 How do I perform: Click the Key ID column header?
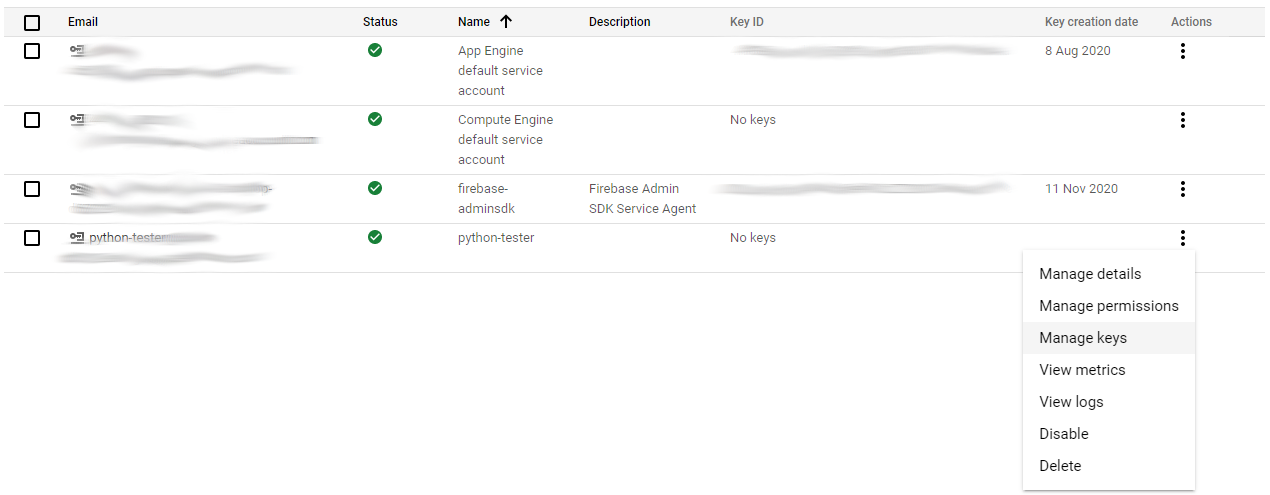click(747, 22)
